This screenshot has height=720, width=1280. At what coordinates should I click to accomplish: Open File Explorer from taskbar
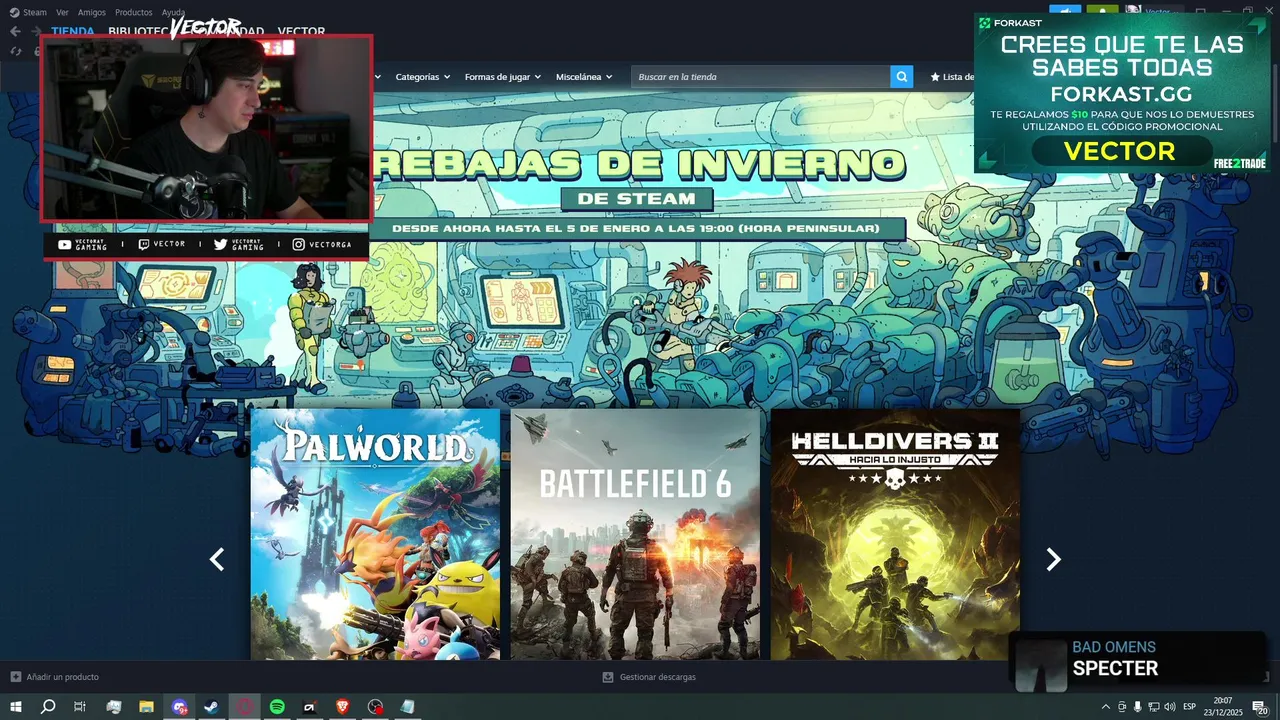tap(146, 707)
